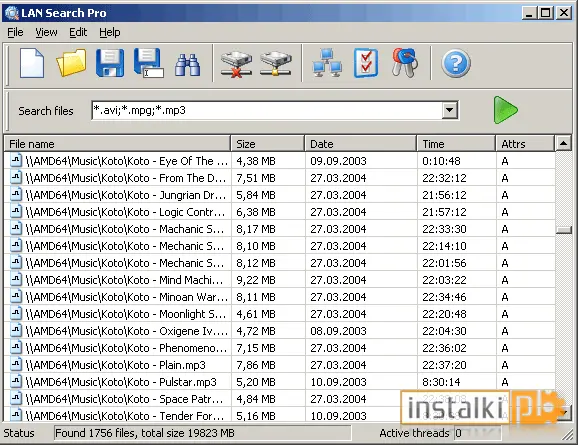Viewport: 578px width, 445px height.
Task: Click file icon for Koto - Oxigene Iv row
Action: tap(15, 330)
